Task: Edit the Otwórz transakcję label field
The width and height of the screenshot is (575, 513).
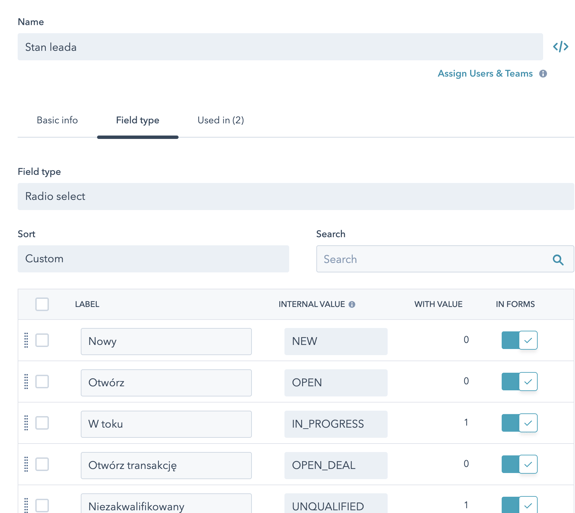Action: coord(166,465)
